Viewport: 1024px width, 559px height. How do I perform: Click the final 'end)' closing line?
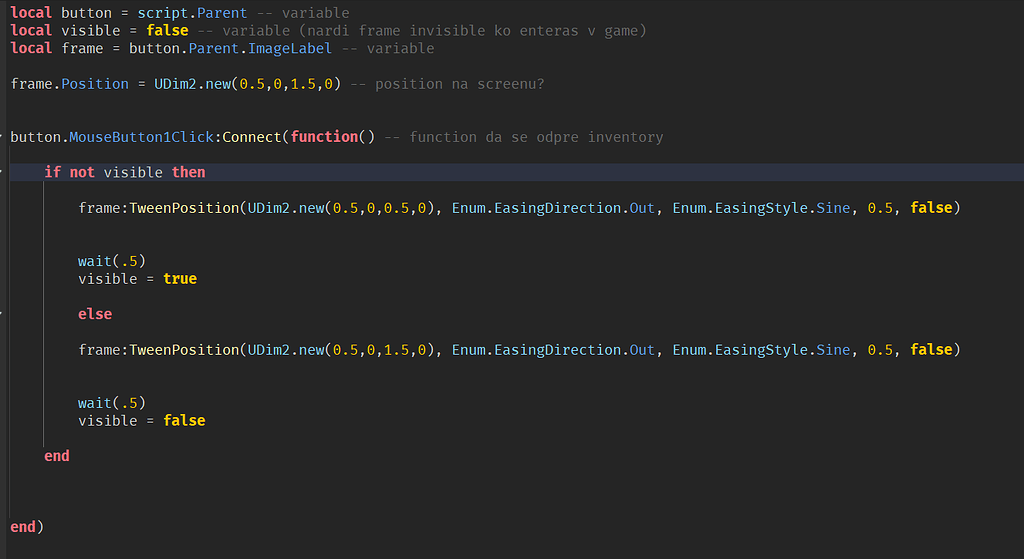pos(27,527)
